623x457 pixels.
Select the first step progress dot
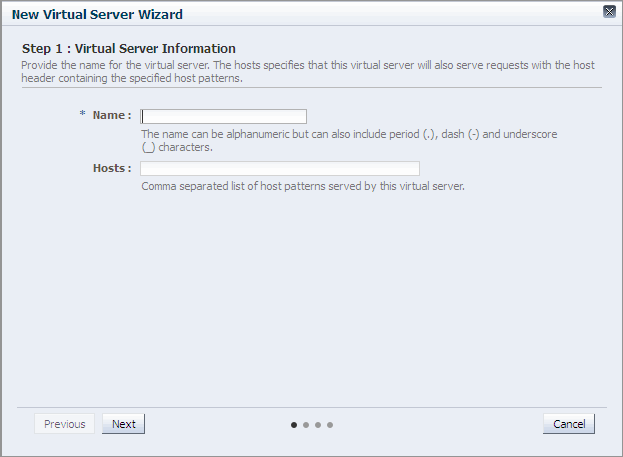(294, 425)
